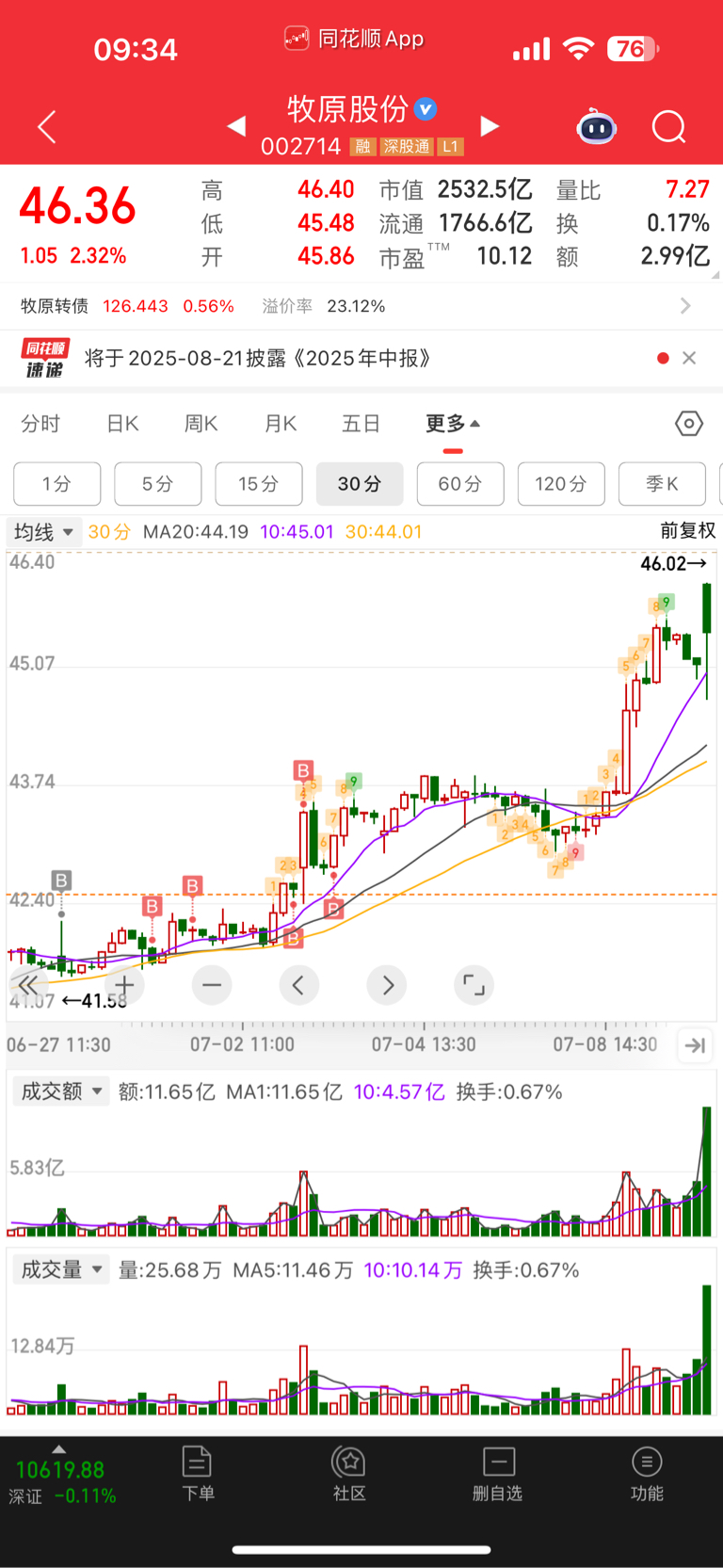The height and width of the screenshot is (1568, 723).
Task: Open the 功能 functions menu
Action: (x=647, y=1474)
